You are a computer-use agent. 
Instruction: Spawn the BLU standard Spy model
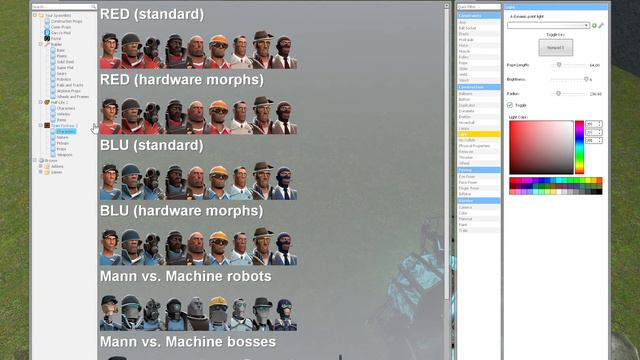(286, 182)
